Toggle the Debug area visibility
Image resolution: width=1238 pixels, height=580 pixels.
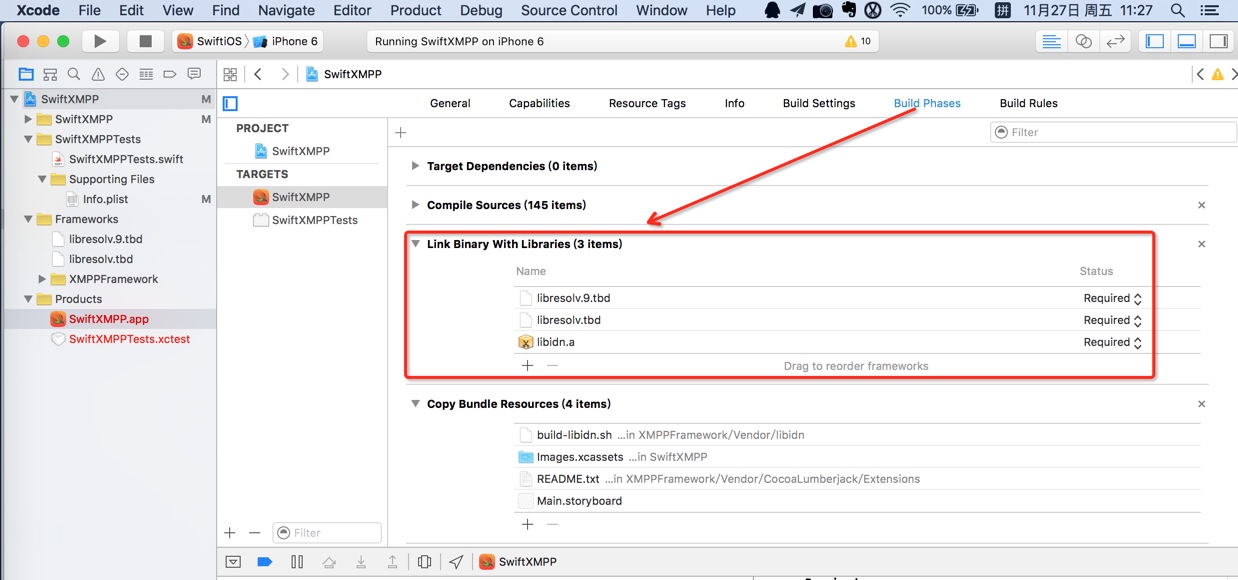[x=1187, y=41]
